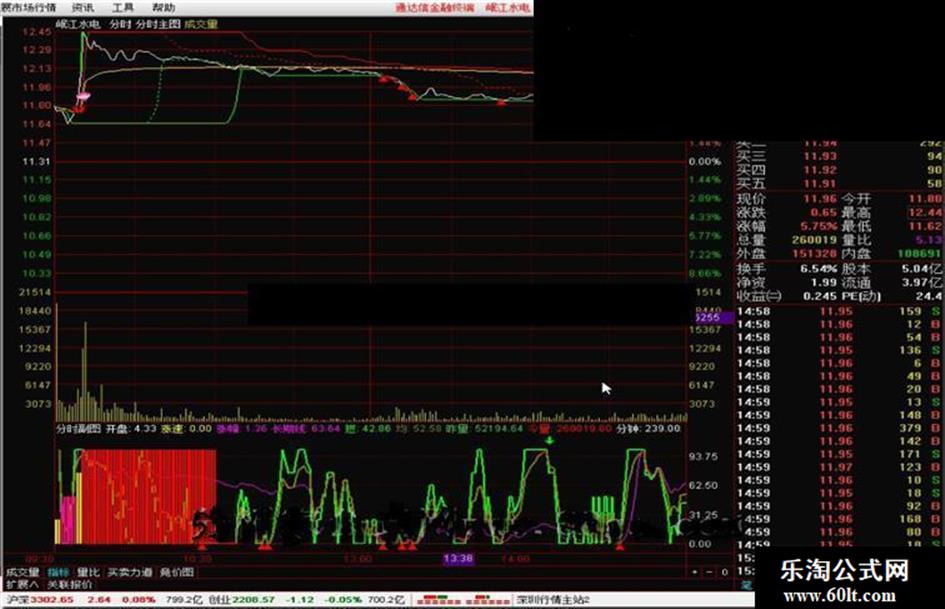The width and height of the screenshot is (945, 609).
Task: Select the 13:38 time axis marker
Action: coord(457,558)
